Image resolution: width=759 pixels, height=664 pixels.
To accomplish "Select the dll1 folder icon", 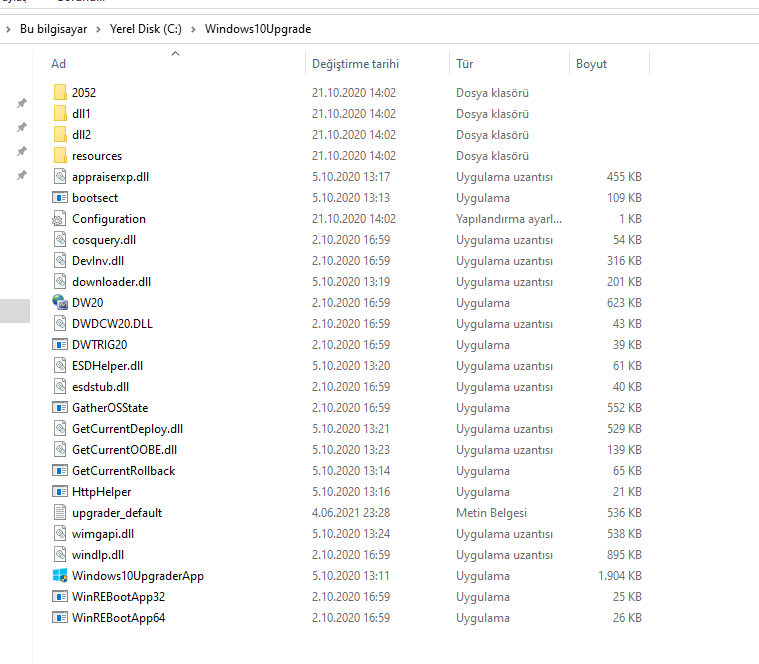I will click(x=60, y=113).
